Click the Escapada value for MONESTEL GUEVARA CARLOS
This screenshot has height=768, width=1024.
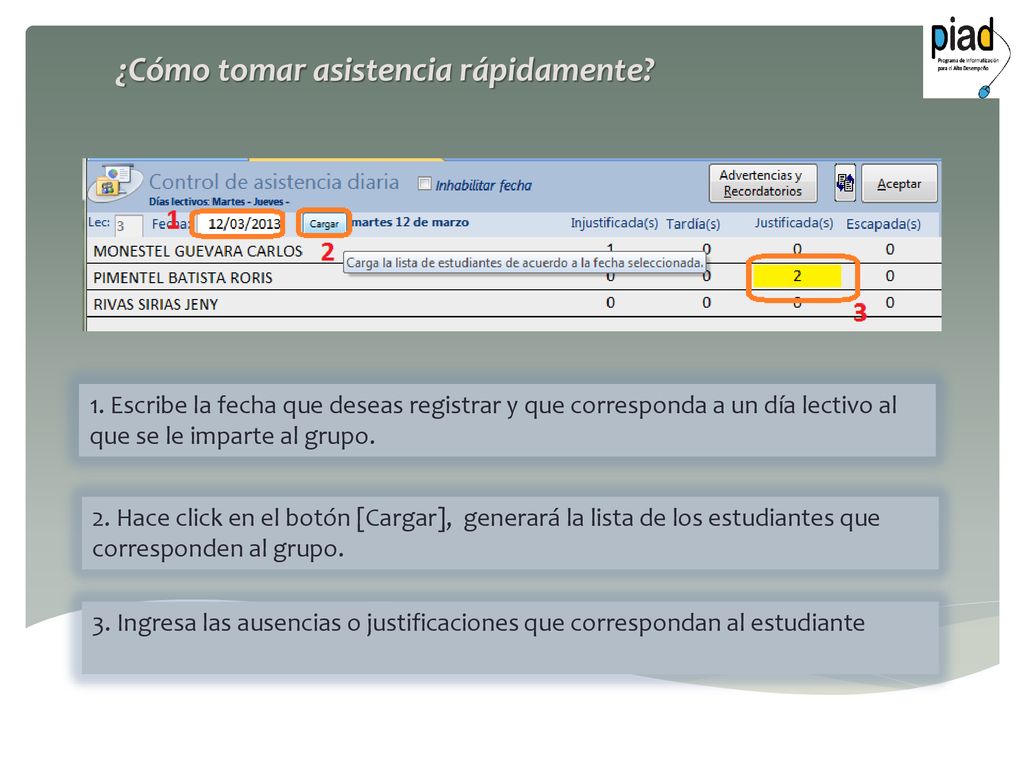click(x=889, y=249)
